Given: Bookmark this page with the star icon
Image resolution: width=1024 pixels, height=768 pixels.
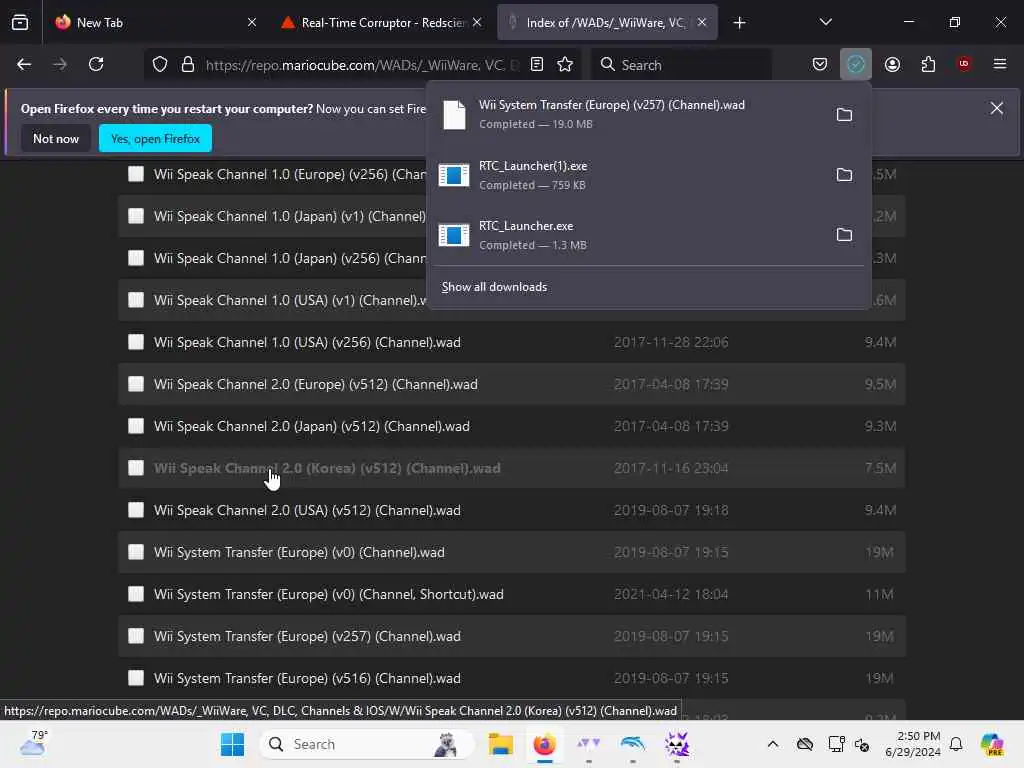Looking at the screenshot, I should (565, 65).
